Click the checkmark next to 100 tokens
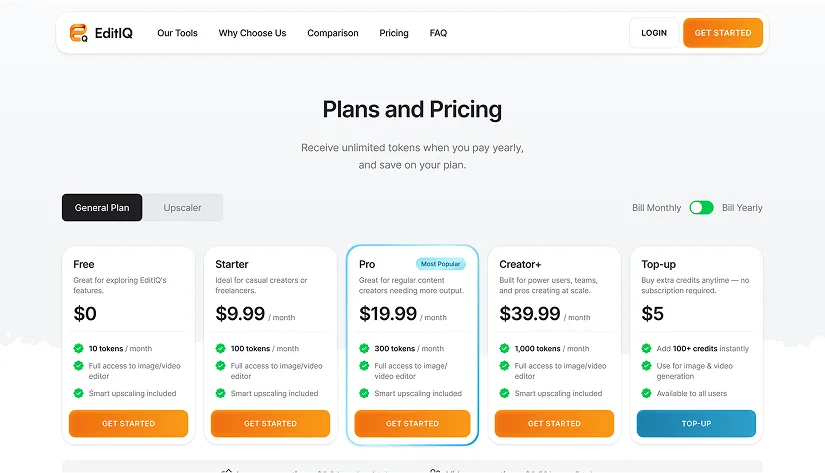 tap(221, 349)
